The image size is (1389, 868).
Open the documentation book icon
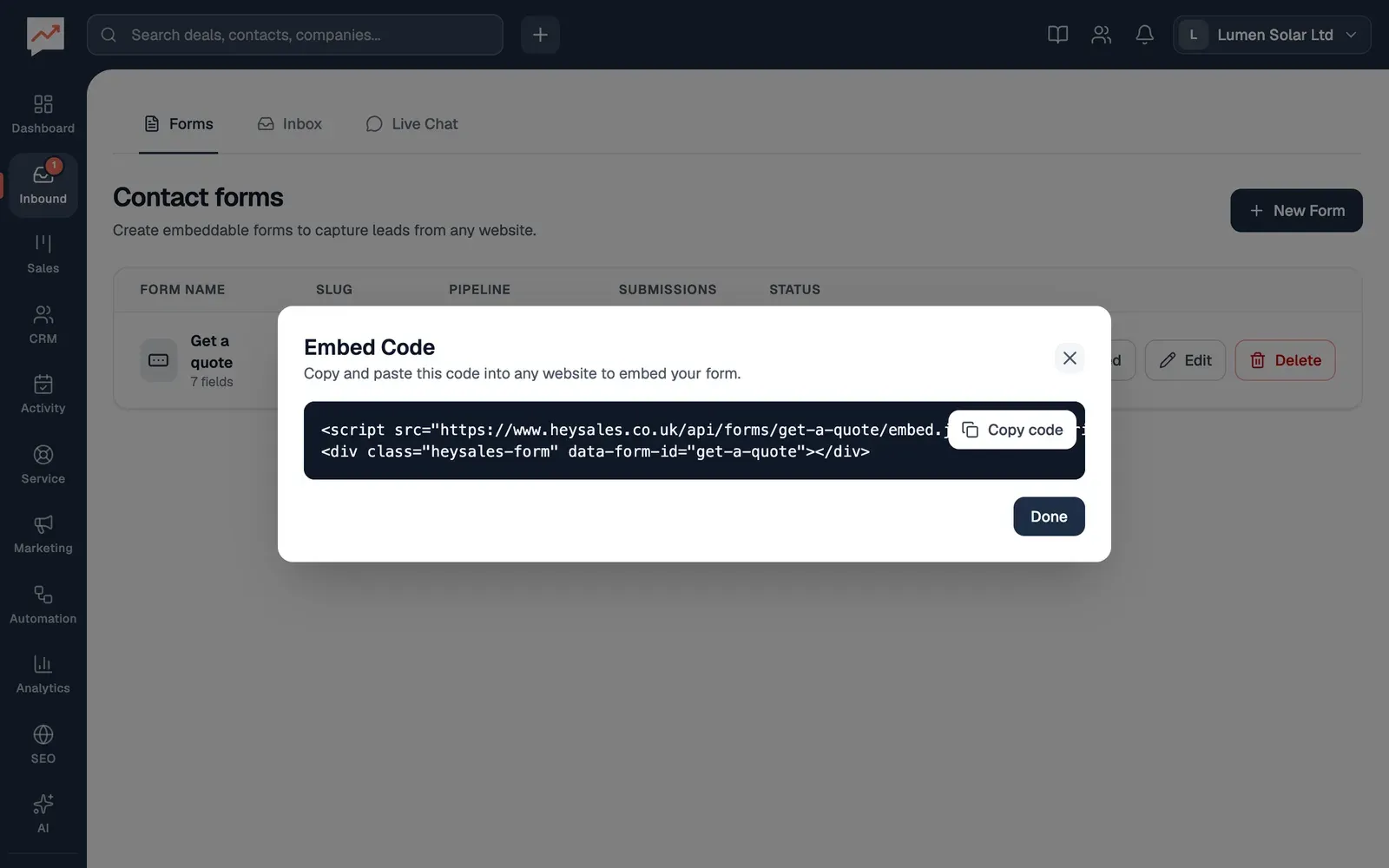pos(1057,35)
